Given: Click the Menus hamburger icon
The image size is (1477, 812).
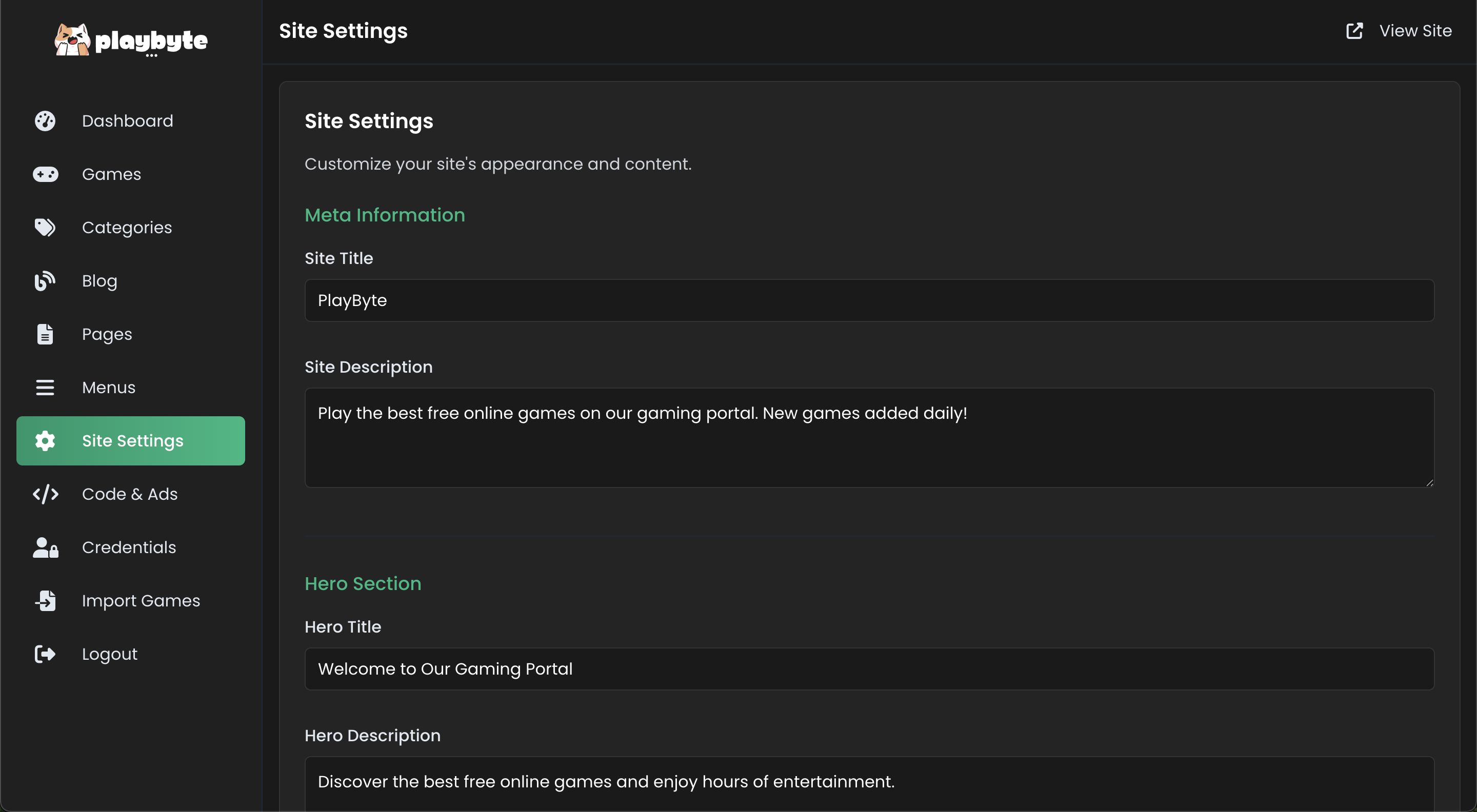Looking at the screenshot, I should coord(45,388).
